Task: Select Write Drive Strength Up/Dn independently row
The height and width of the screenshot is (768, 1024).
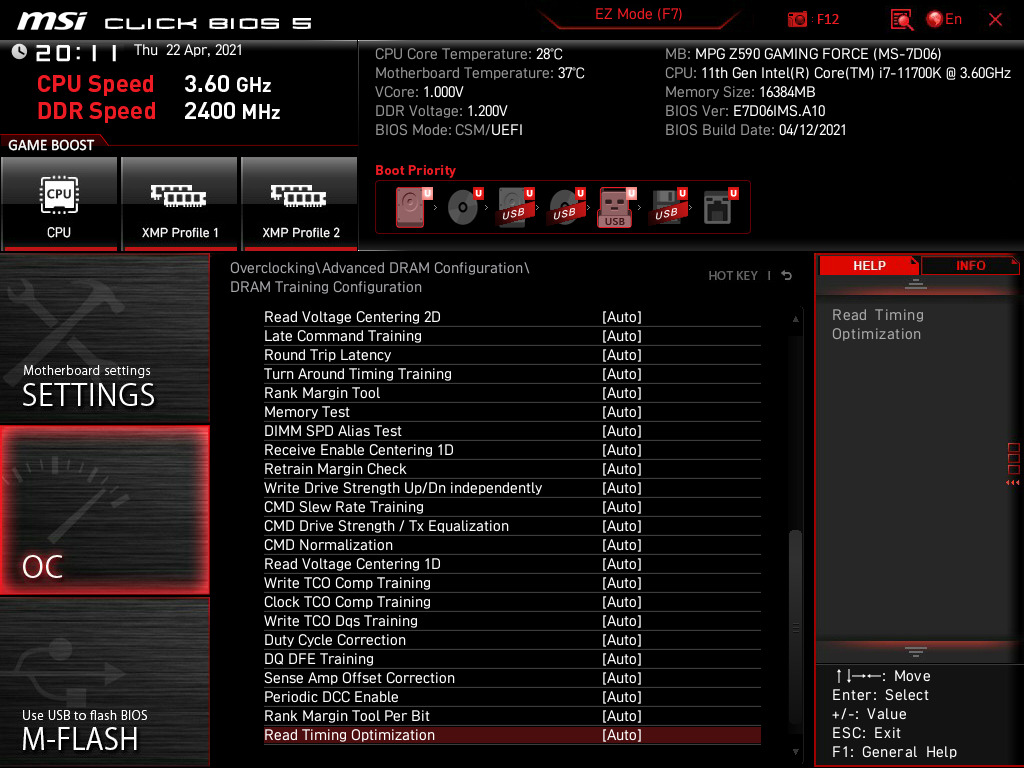Action: click(512, 488)
